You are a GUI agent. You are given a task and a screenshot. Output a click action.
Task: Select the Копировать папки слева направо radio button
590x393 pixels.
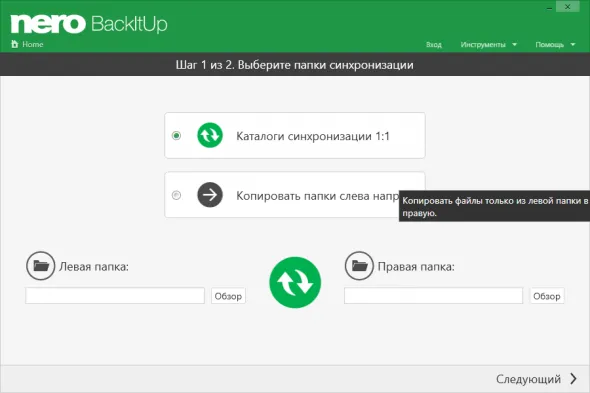[176, 195]
